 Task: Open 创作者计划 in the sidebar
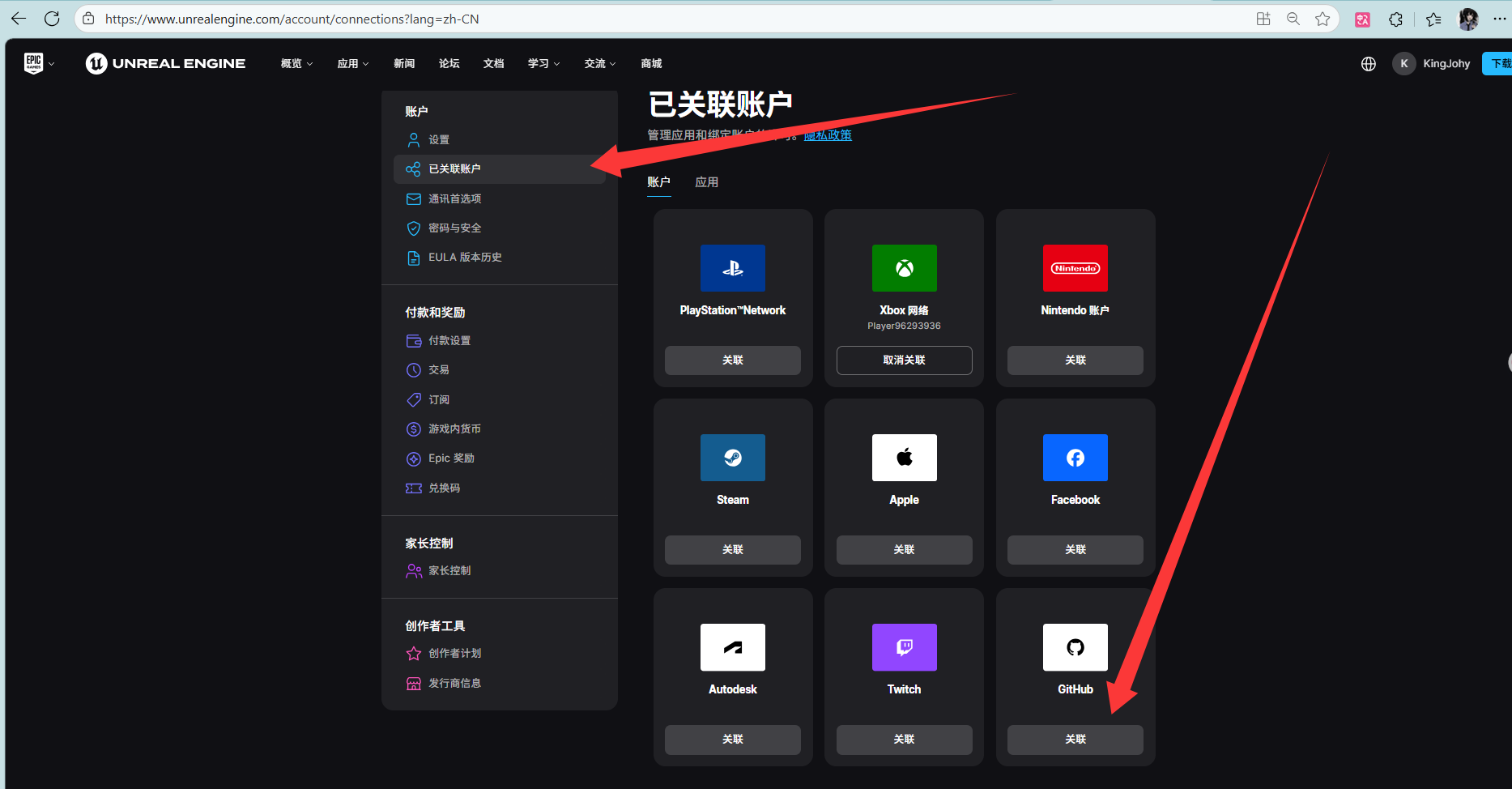click(500, 654)
